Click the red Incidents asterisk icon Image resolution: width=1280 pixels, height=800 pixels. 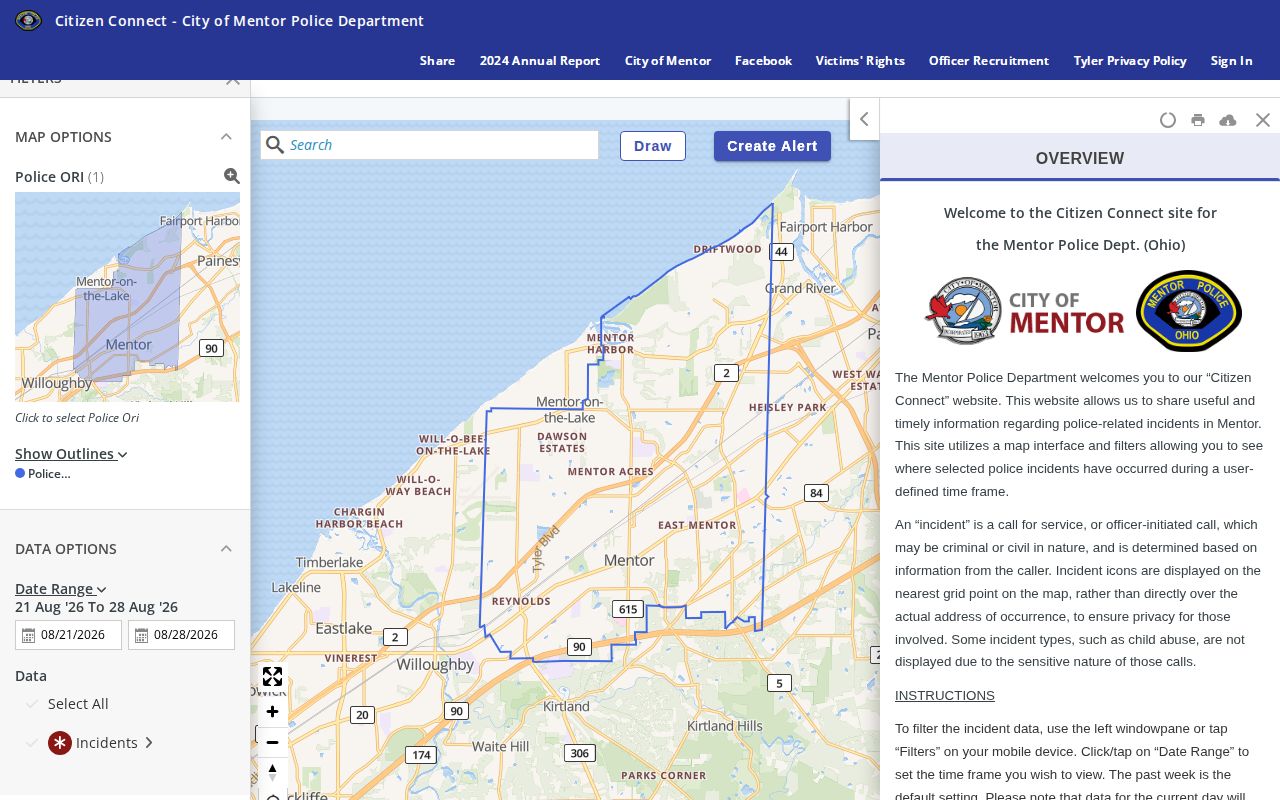(x=60, y=743)
